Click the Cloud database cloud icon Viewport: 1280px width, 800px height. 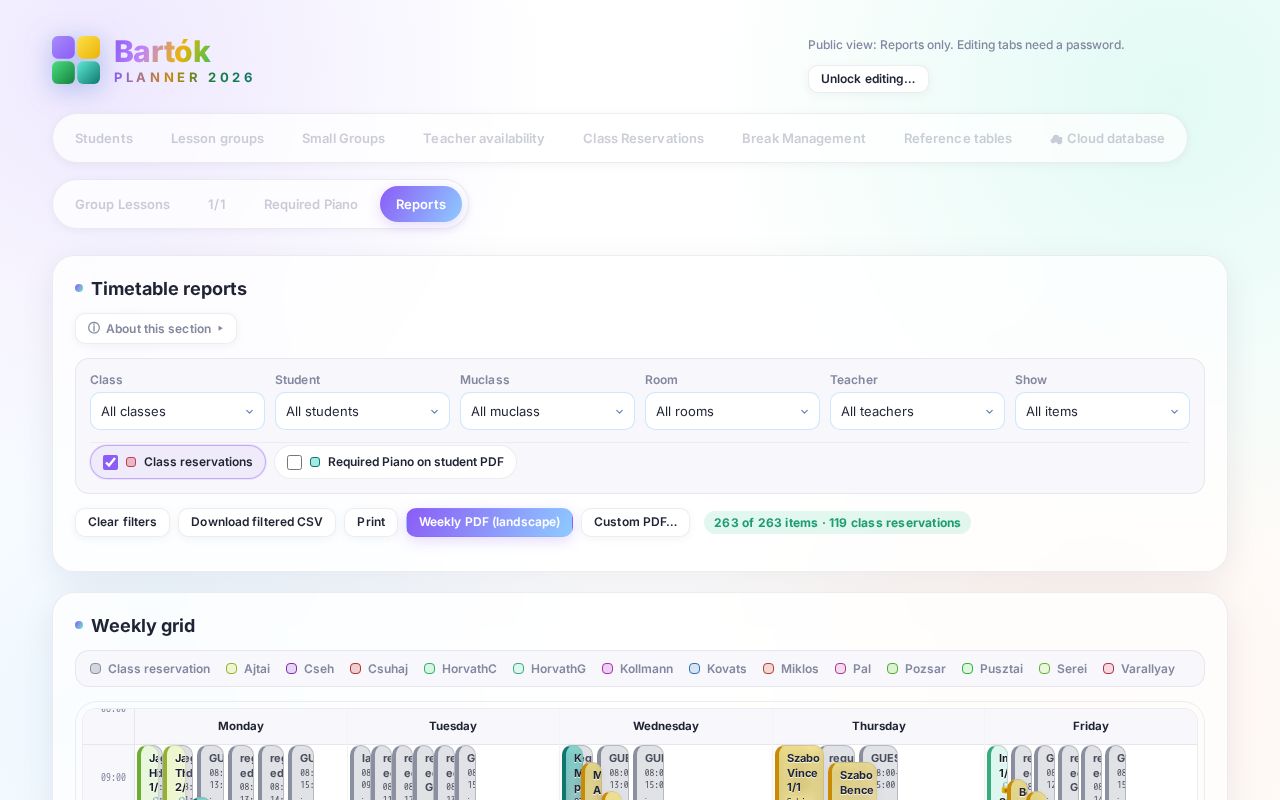[x=1056, y=139]
